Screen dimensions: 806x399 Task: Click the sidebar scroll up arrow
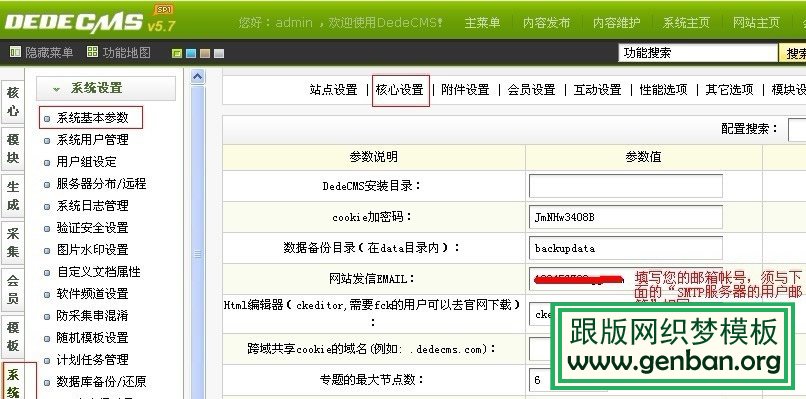197,77
